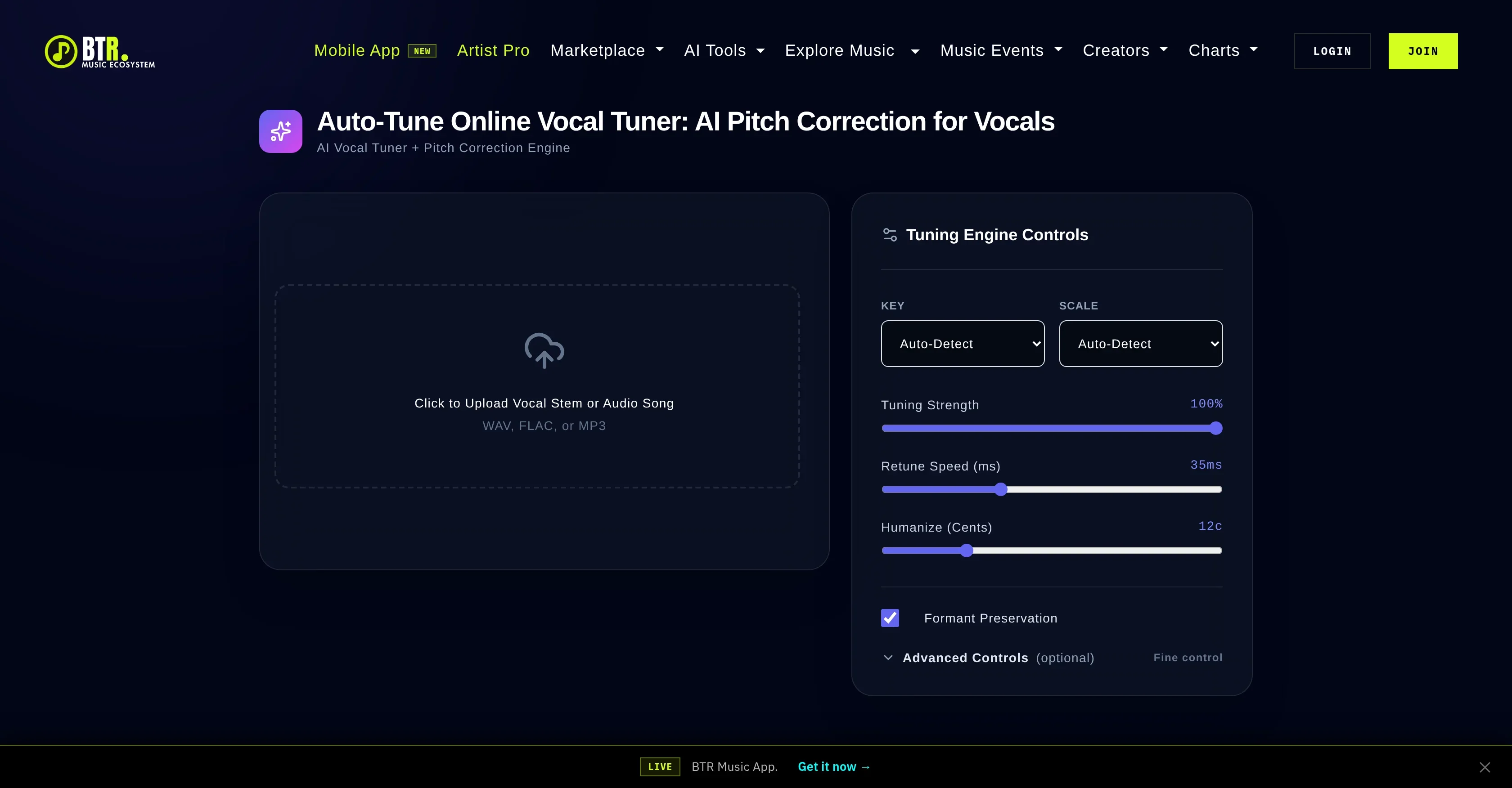Follow the Mobile App link

[x=357, y=50]
